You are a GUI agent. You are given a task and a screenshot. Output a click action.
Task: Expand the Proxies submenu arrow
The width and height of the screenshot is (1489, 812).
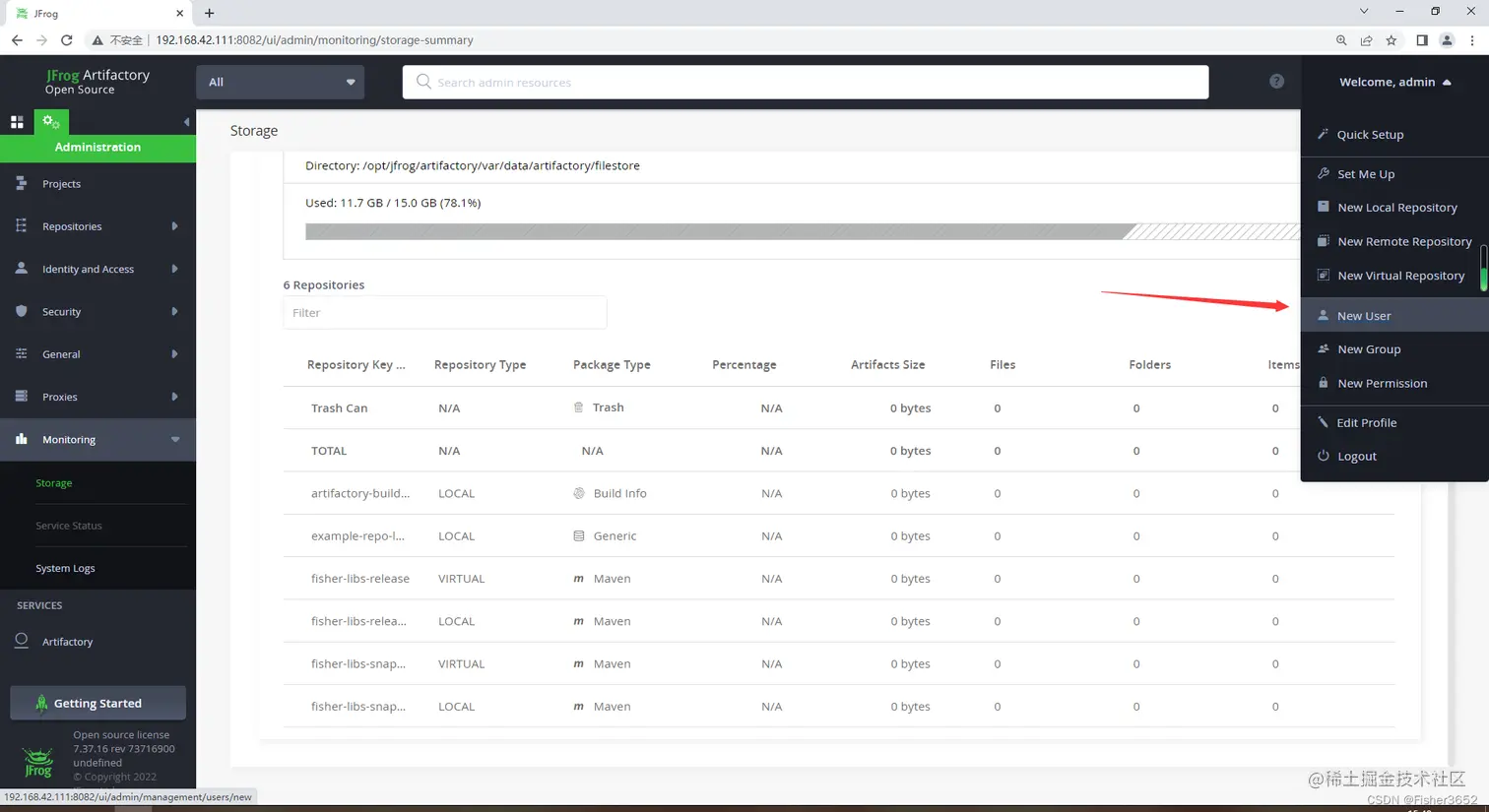pyautogui.click(x=174, y=397)
